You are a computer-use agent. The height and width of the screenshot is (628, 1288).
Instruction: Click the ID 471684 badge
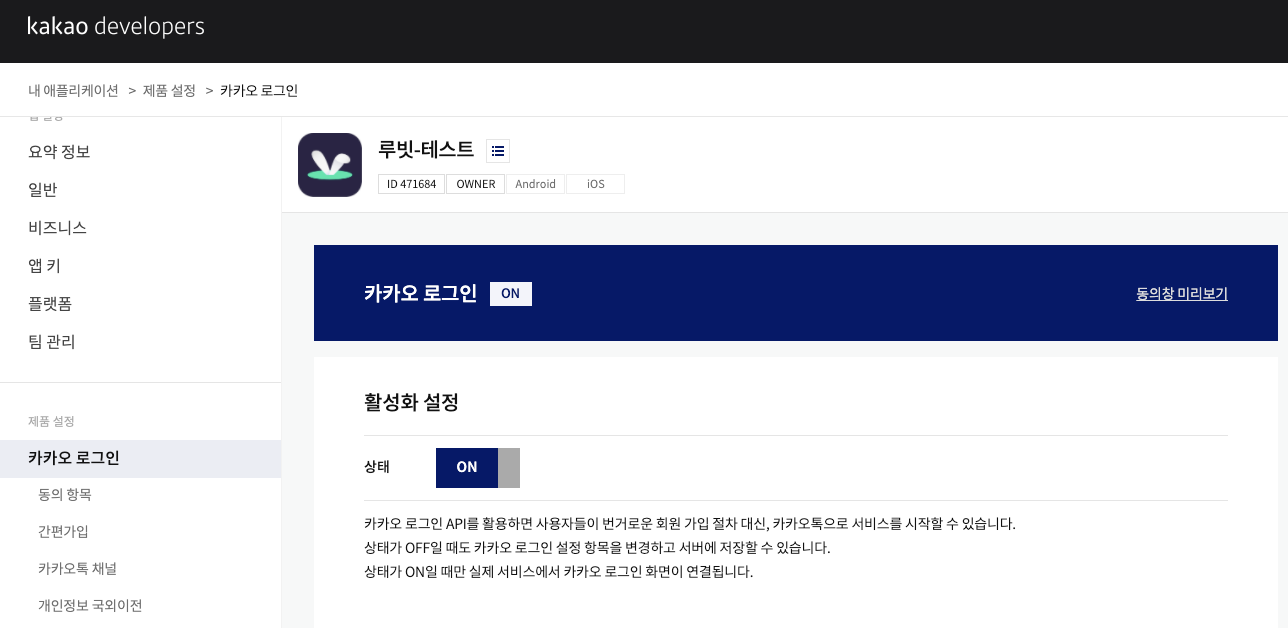(x=411, y=184)
